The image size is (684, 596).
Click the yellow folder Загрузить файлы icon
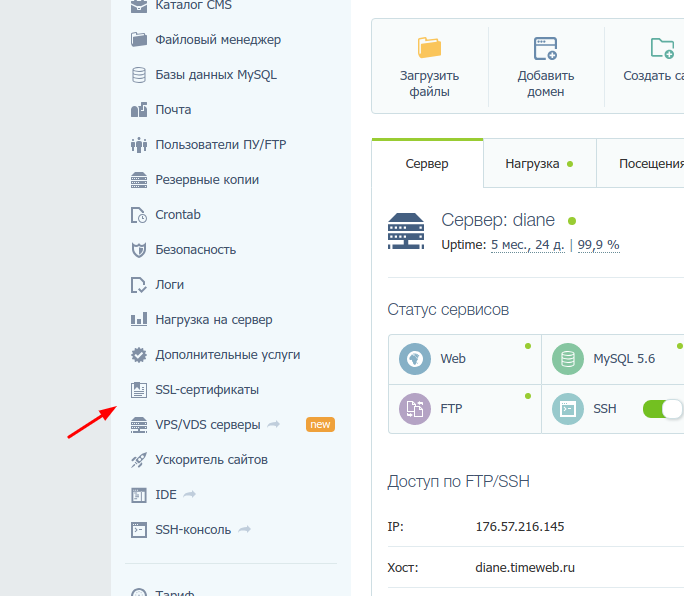(x=429, y=47)
